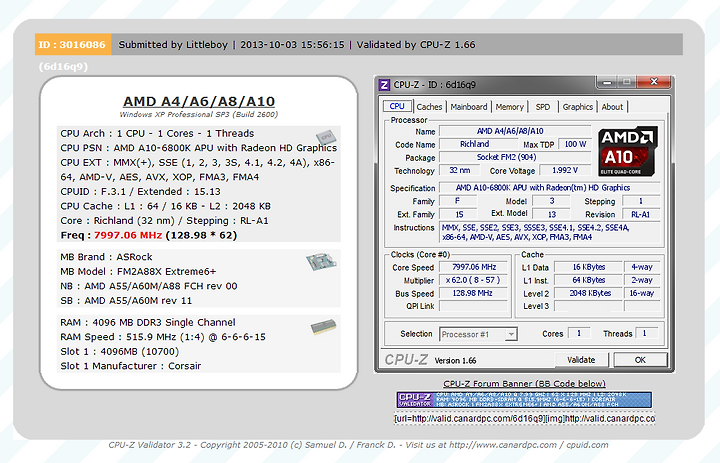The width and height of the screenshot is (720, 463).
Task: Click the Family value F
Action: click(x=458, y=201)
